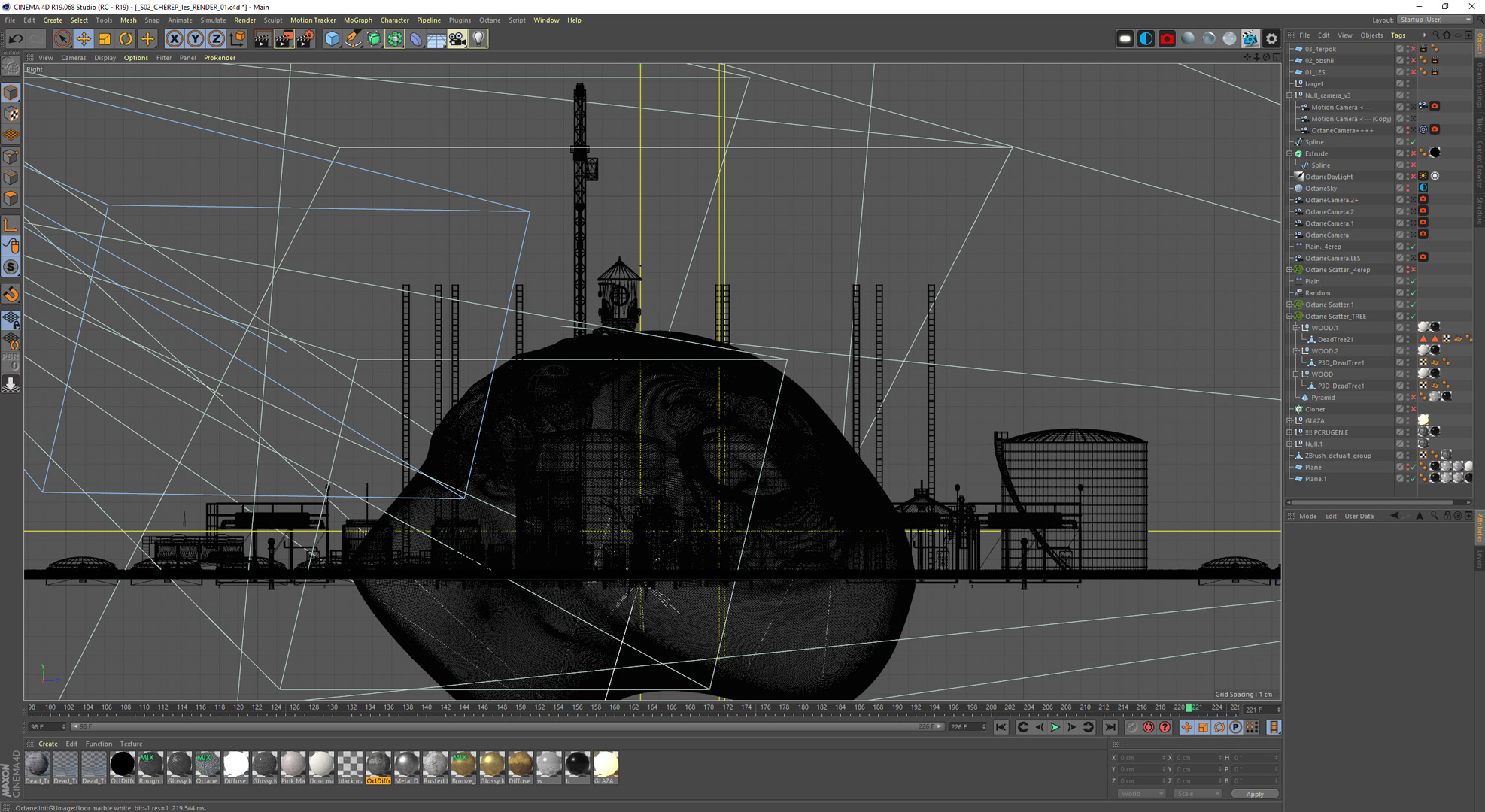The height and width of the screenshot is (812, 1485).
Task: Open the viewport Cameras menu
Action: [73, 58]
